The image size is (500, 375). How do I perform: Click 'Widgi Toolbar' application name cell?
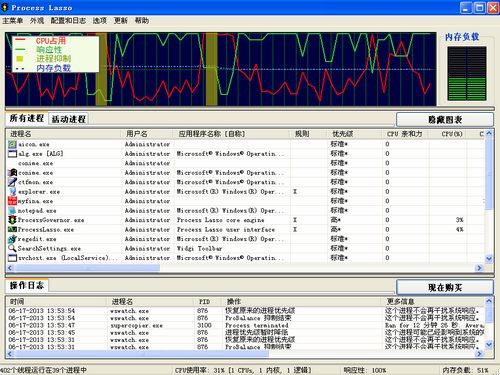(x=199, y=249)
